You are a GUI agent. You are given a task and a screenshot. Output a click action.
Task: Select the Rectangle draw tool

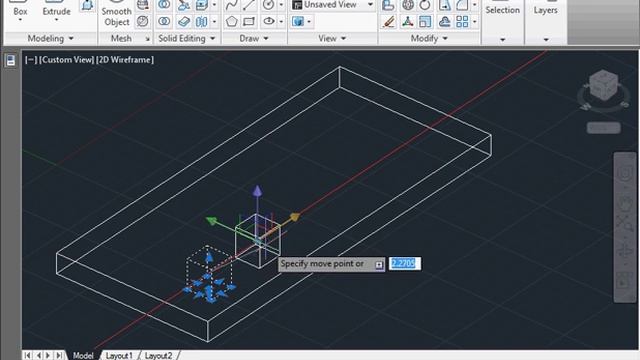pyautogui.click(x=249, y=21)
